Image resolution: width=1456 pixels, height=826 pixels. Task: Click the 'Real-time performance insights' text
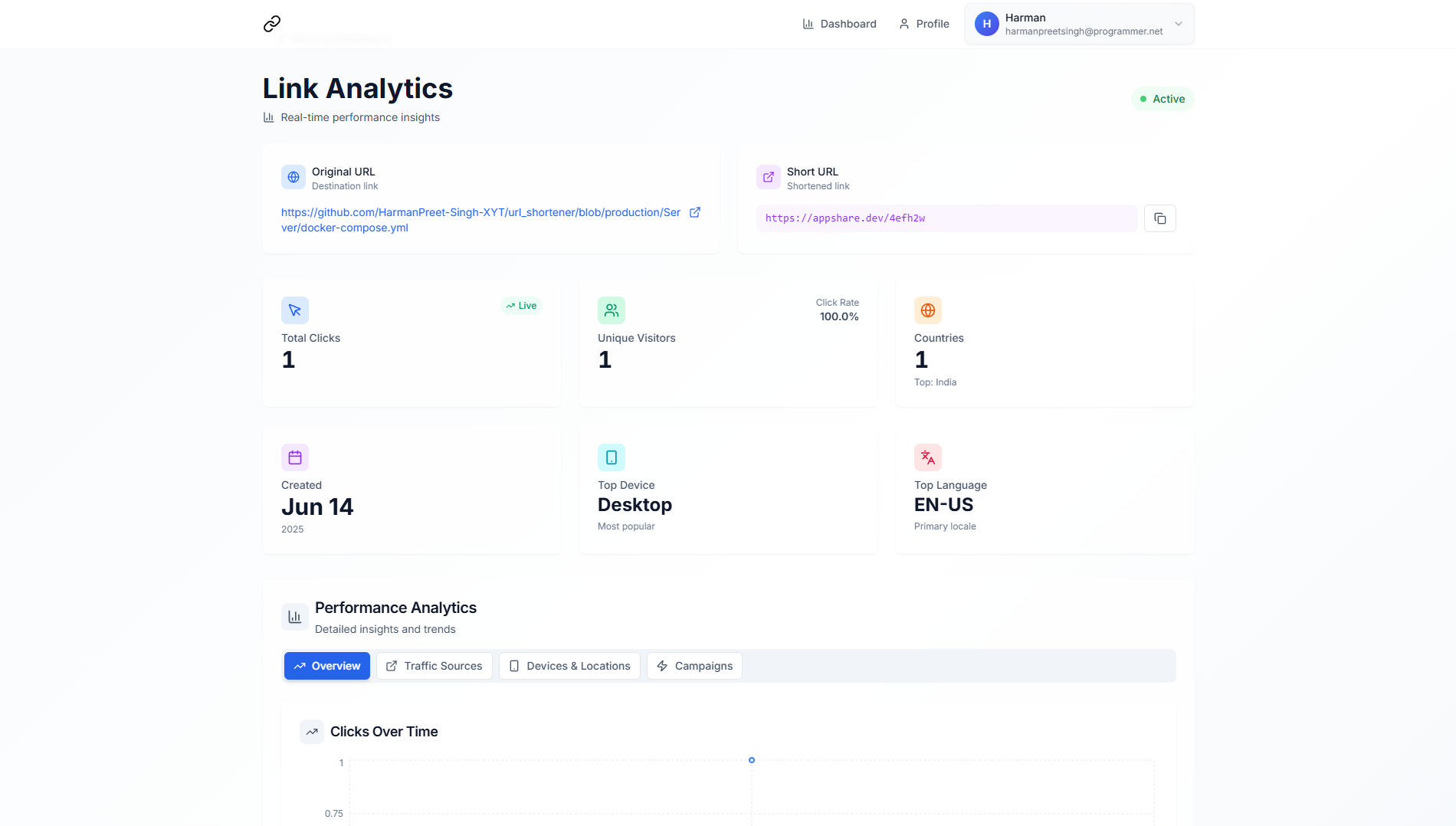coord(360,117)
